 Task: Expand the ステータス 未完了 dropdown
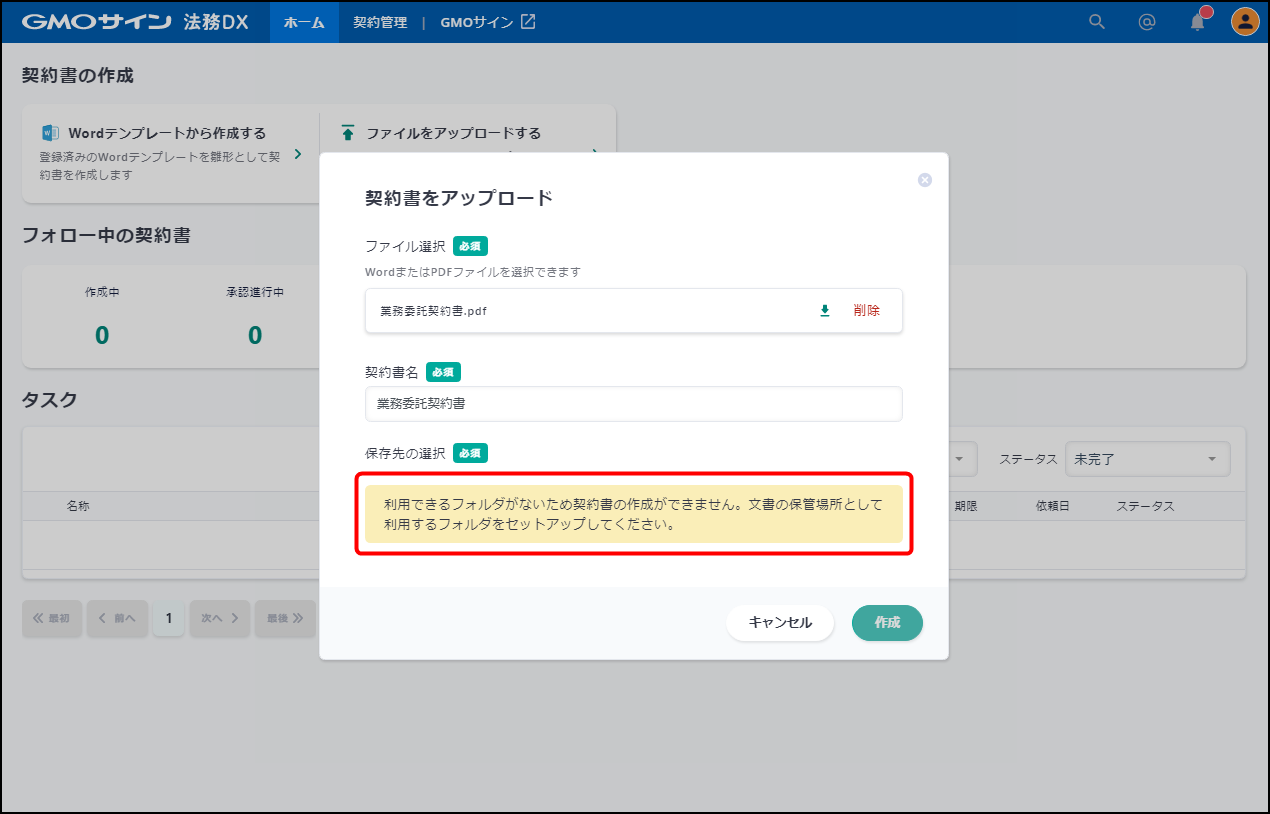pos(1147,459)
